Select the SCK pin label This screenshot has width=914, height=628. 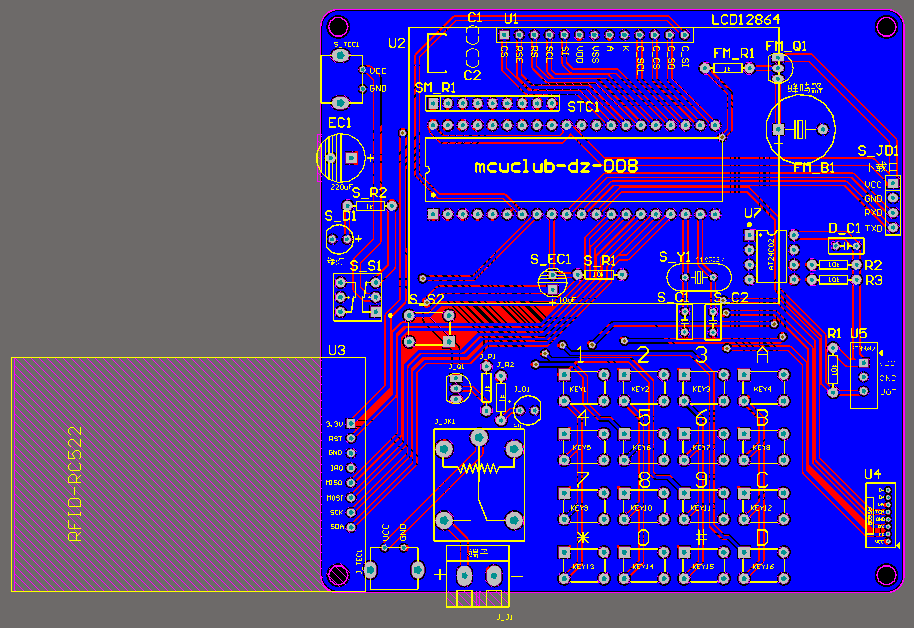click(336, 513)
